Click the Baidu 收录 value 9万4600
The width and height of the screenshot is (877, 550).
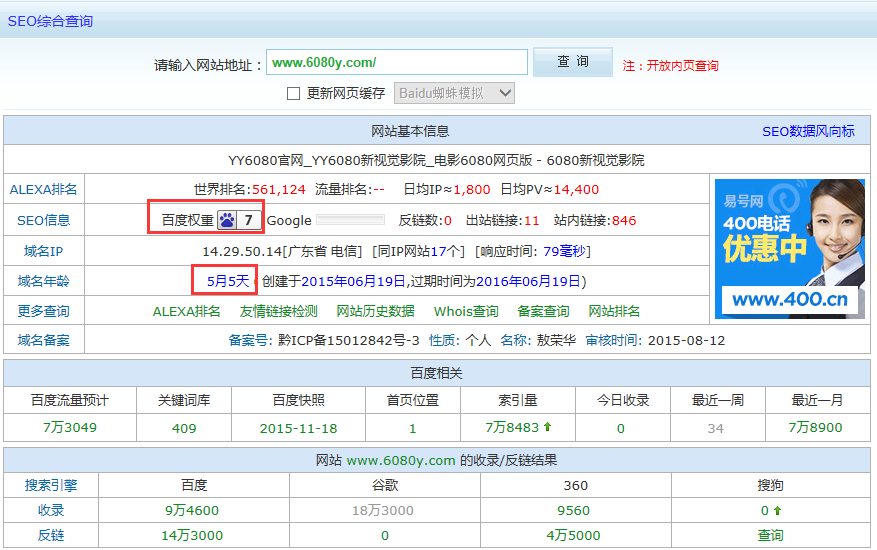click(192, 510)
